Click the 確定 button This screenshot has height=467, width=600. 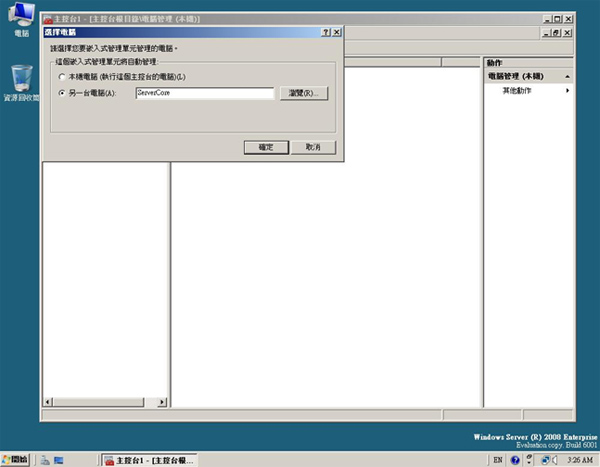point(266,146)
